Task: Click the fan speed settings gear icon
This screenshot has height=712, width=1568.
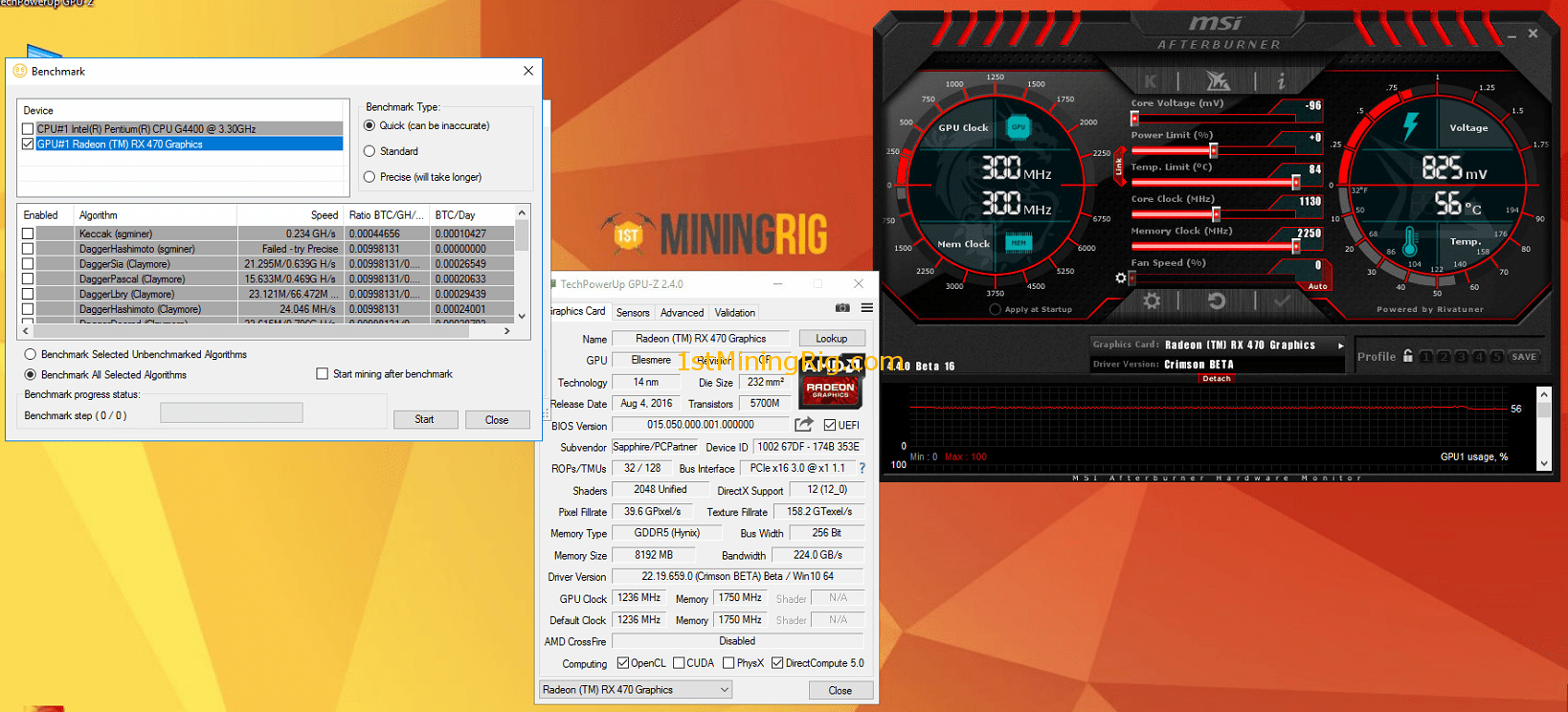Action: tap(1121, 278)
